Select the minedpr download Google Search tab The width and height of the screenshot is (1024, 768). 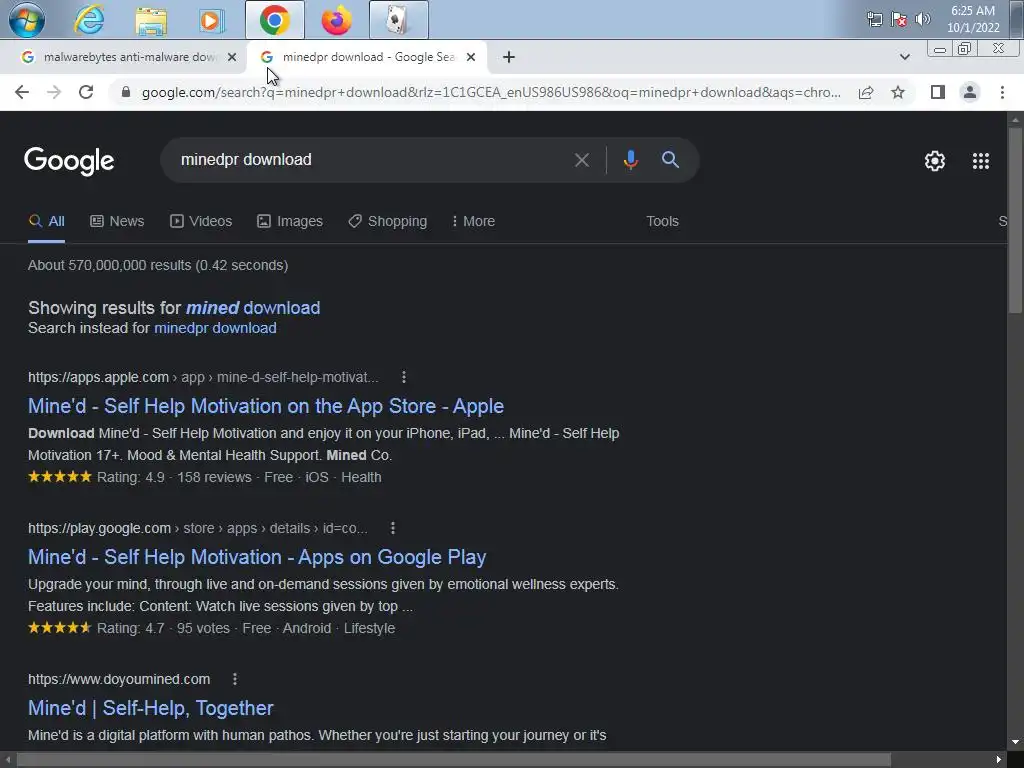(368, 57)
